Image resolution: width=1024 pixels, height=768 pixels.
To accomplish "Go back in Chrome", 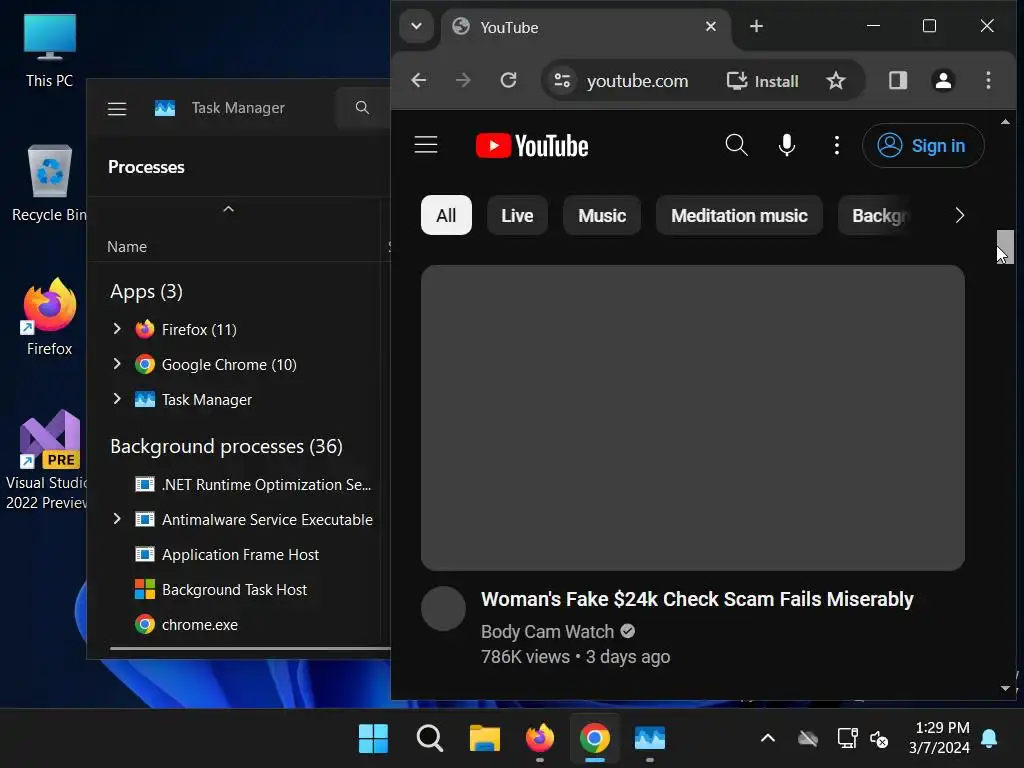I will pyautogui.click(x=419, y=80).
